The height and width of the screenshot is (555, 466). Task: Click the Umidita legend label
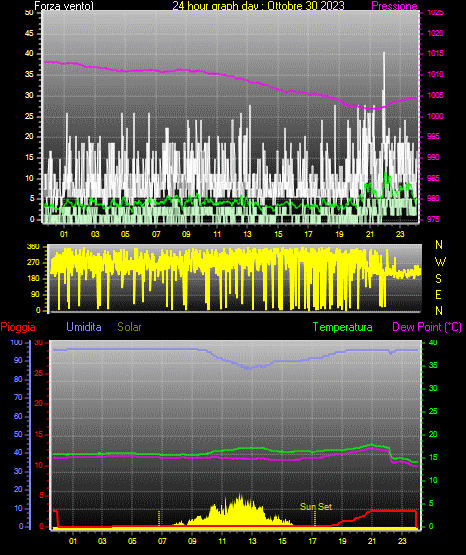pos(84,327)
